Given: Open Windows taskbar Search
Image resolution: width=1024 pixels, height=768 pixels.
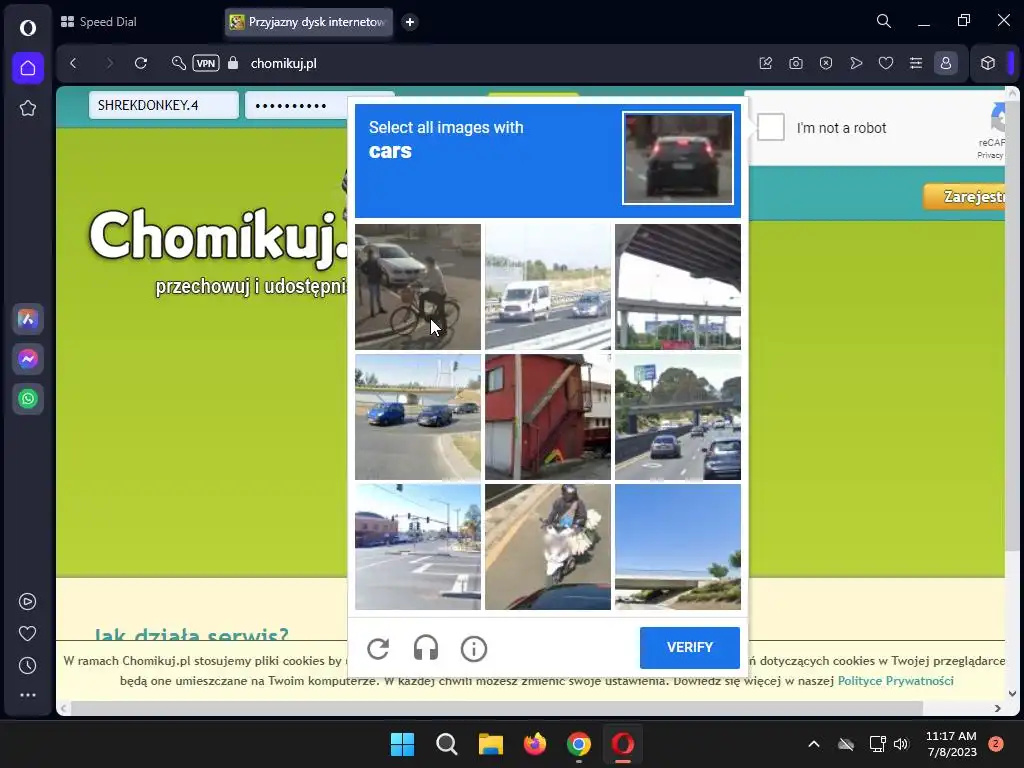Looking at the screenshot, I should (447, 744).
